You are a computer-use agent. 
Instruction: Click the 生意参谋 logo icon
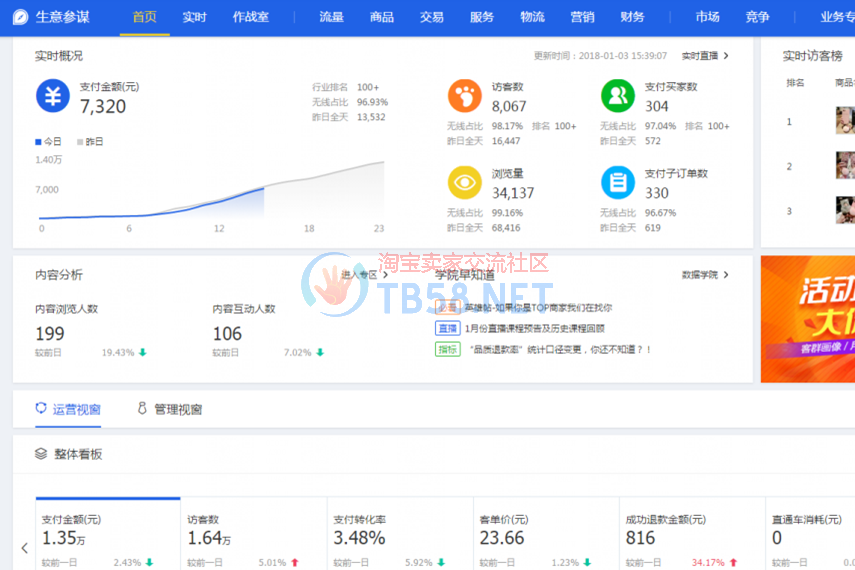click(x=20, y=17)
